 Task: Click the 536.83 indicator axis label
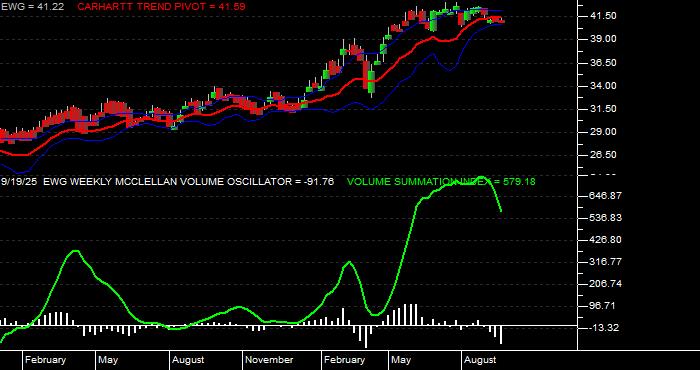[x=606, y=218]
